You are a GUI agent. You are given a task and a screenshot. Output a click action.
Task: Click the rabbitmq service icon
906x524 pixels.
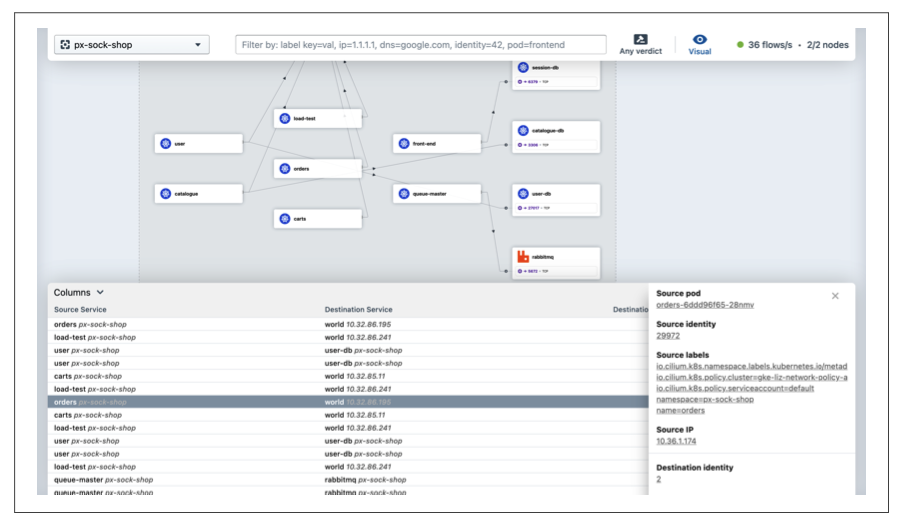(x=523, y=257)
